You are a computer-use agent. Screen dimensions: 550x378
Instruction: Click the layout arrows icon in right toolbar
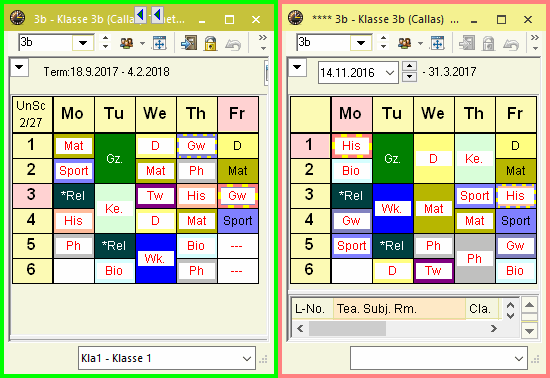point(437,43)
